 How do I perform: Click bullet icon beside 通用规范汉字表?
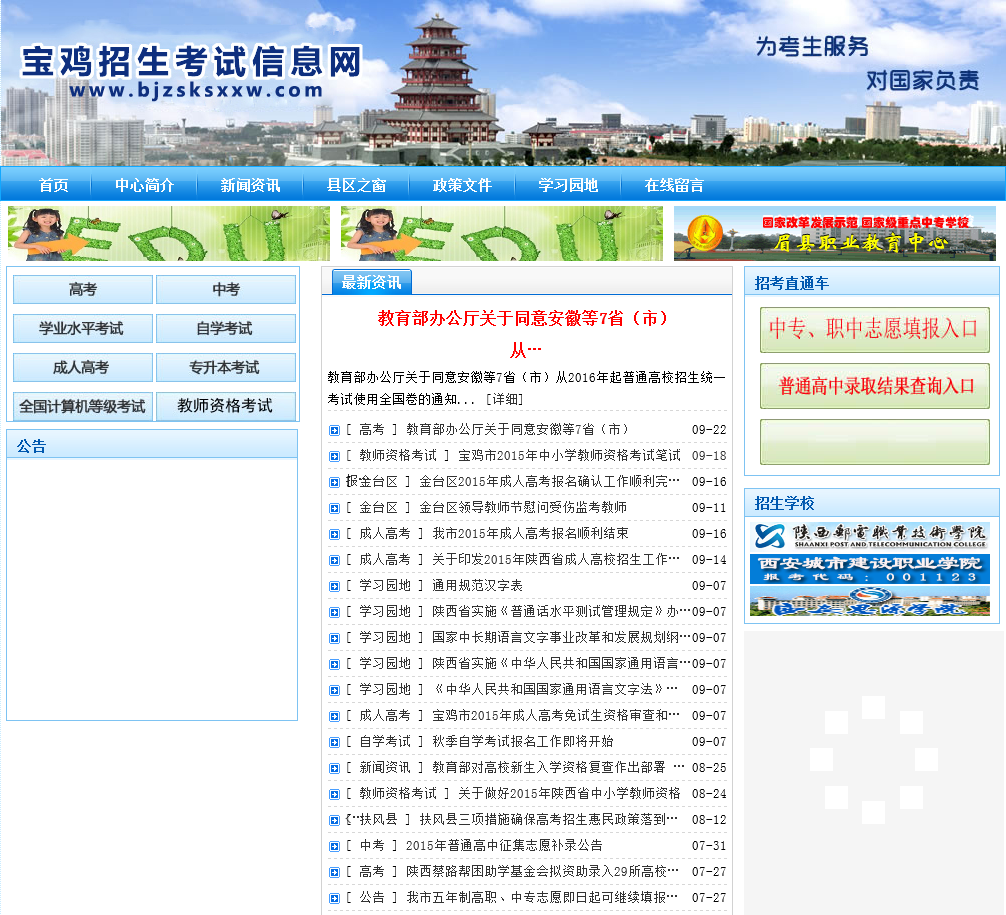pos(334,586)
